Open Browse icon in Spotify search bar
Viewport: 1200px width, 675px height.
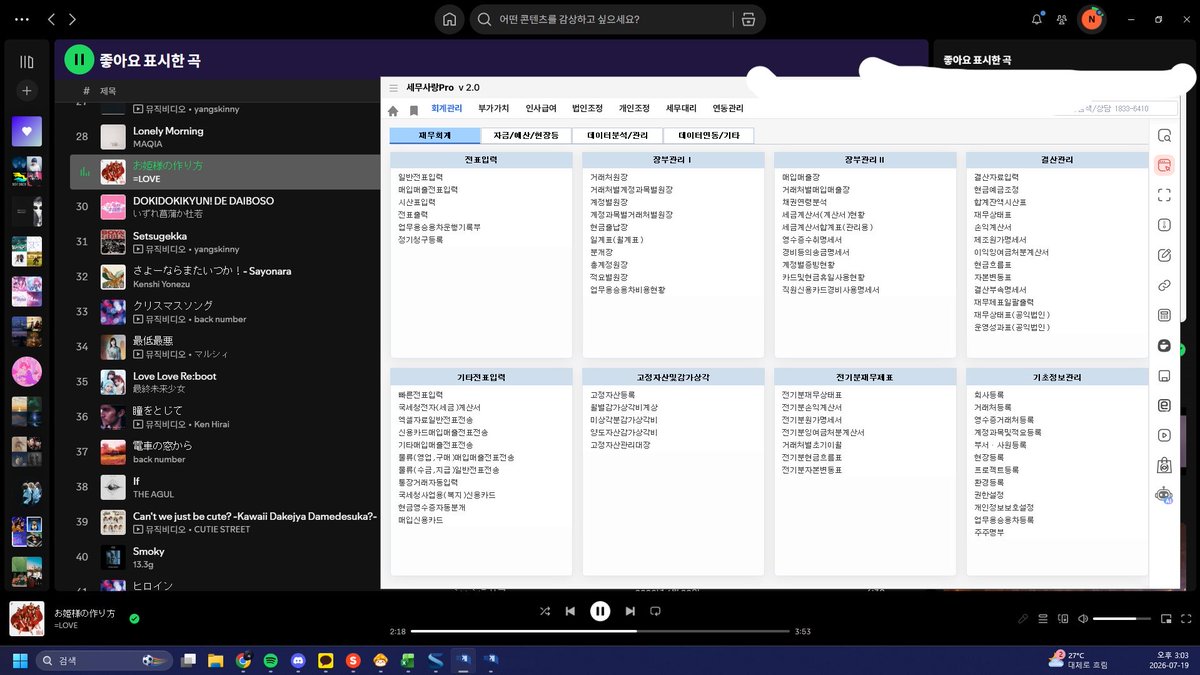[x=746, y=19]
